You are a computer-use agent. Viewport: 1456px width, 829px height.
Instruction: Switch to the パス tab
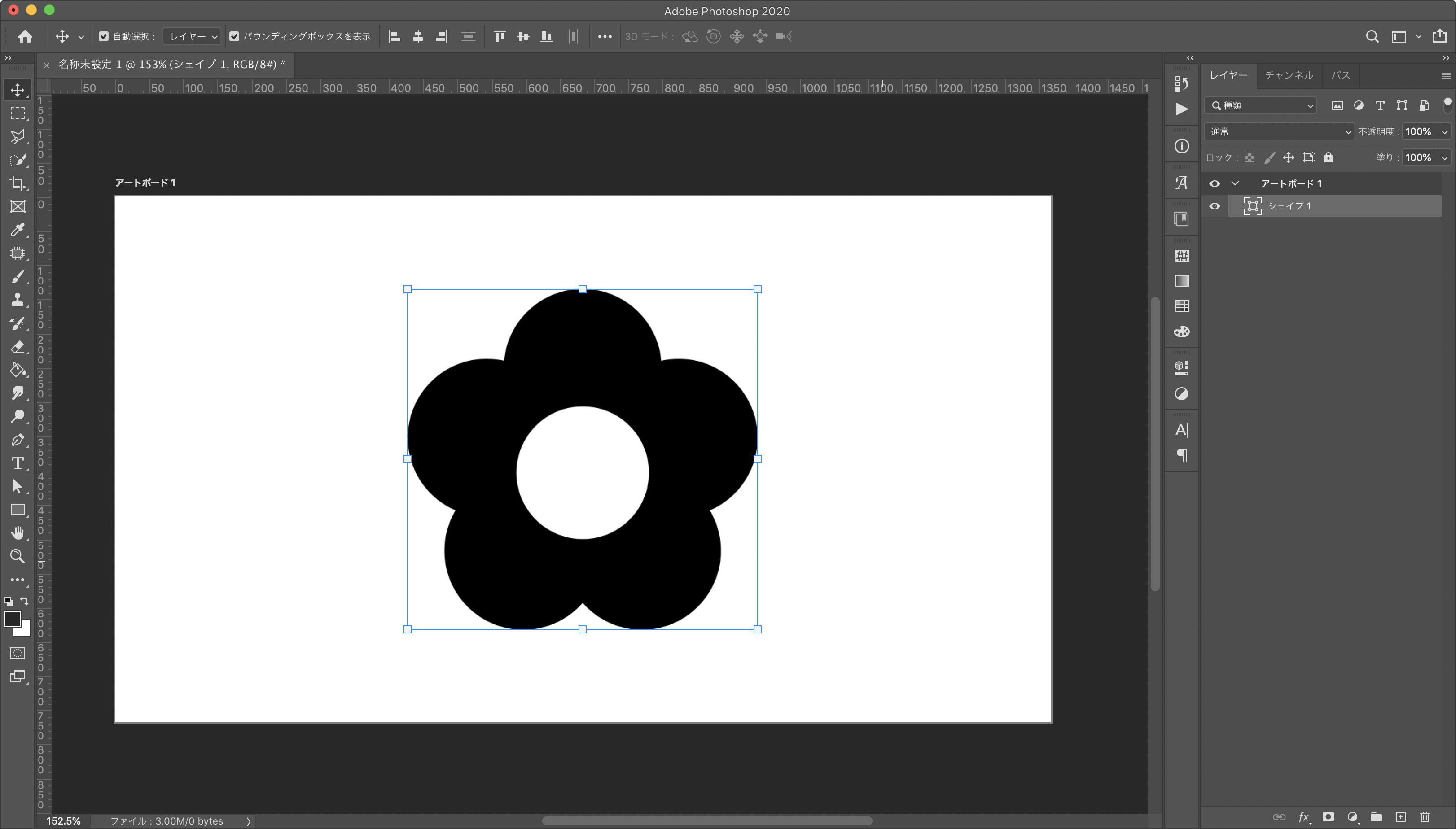point(1340,75)
